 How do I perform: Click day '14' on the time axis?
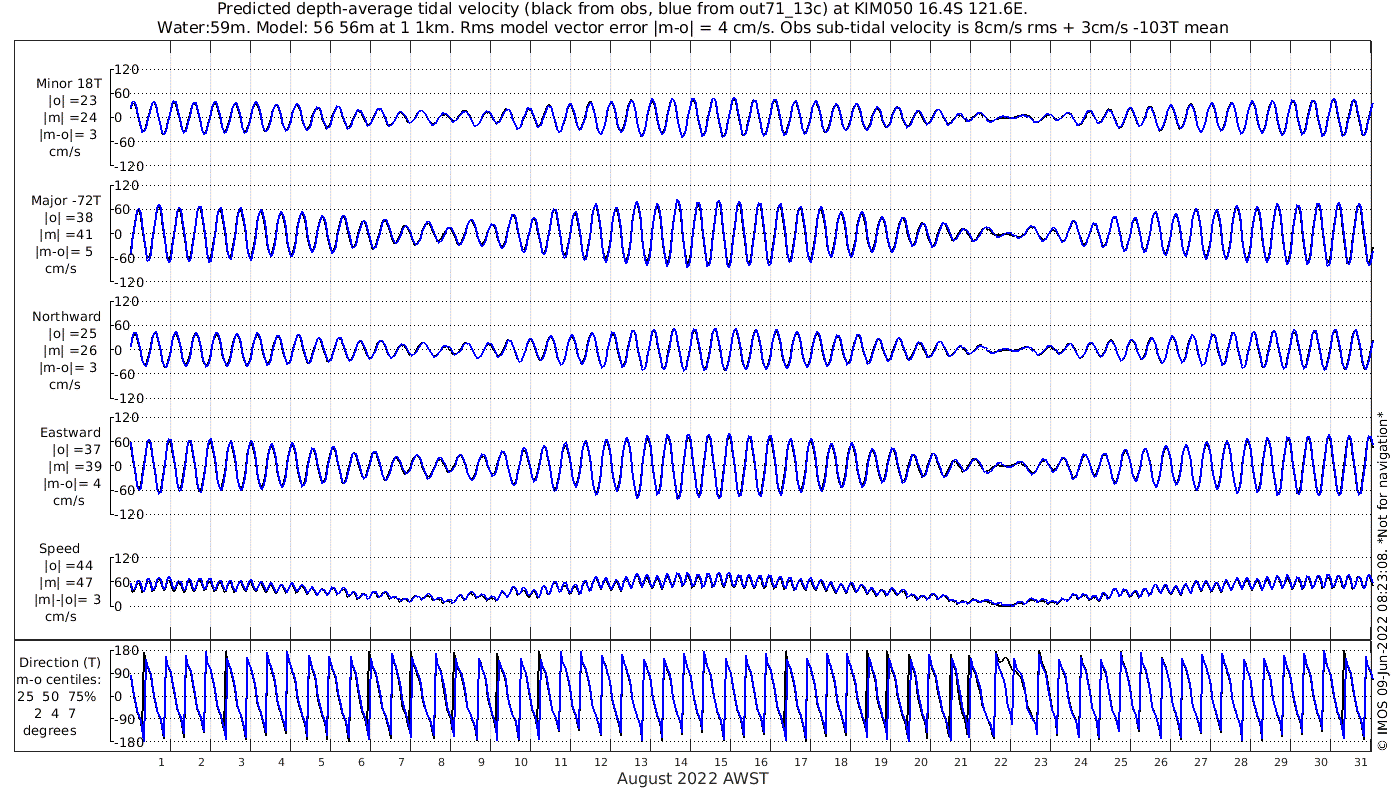(680, 762)
